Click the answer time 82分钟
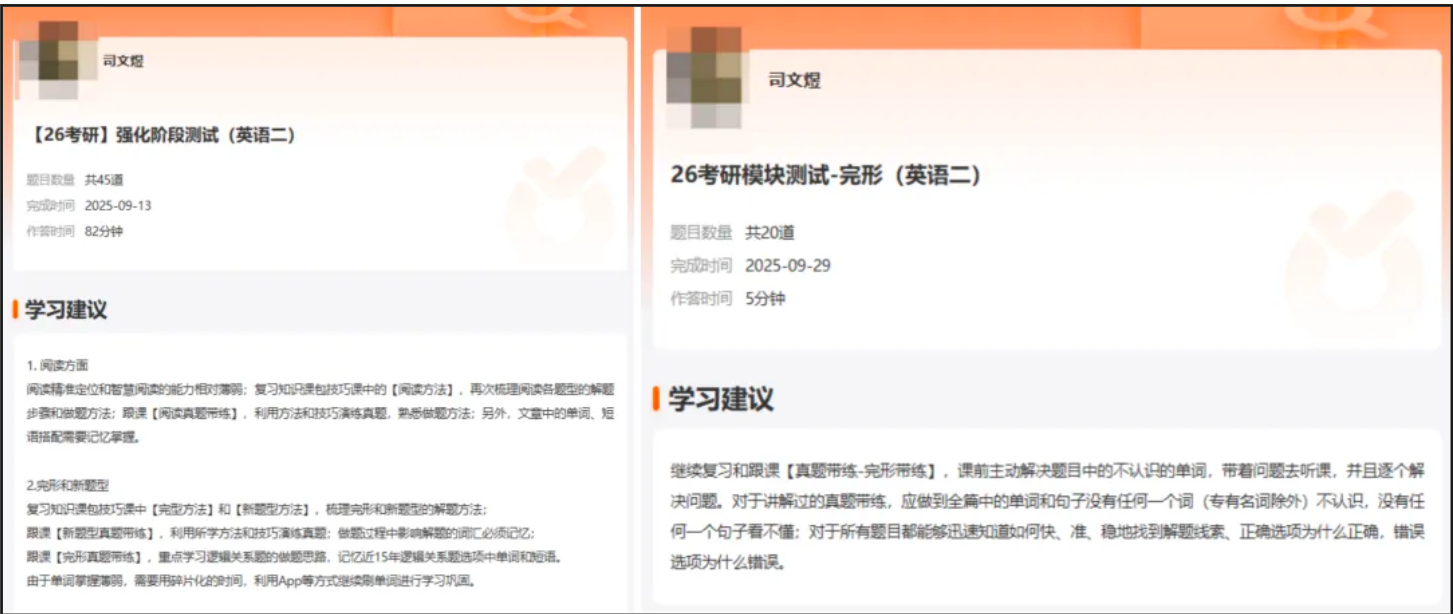 coord(104,231)
